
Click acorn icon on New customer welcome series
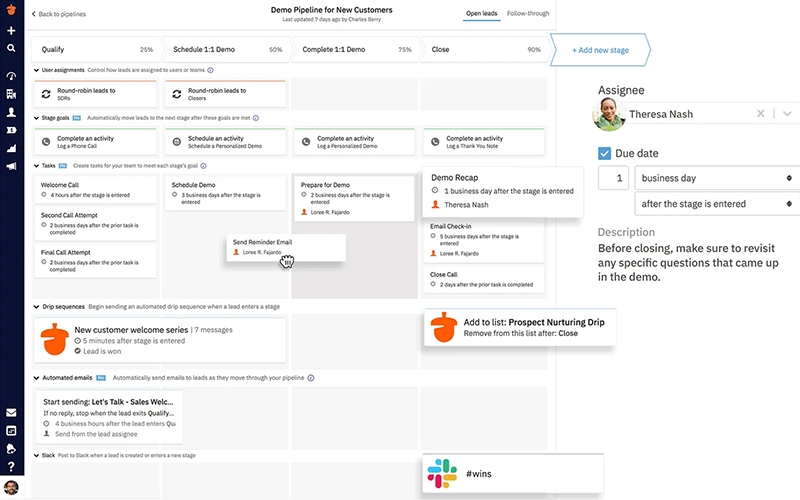click(55, 339)
